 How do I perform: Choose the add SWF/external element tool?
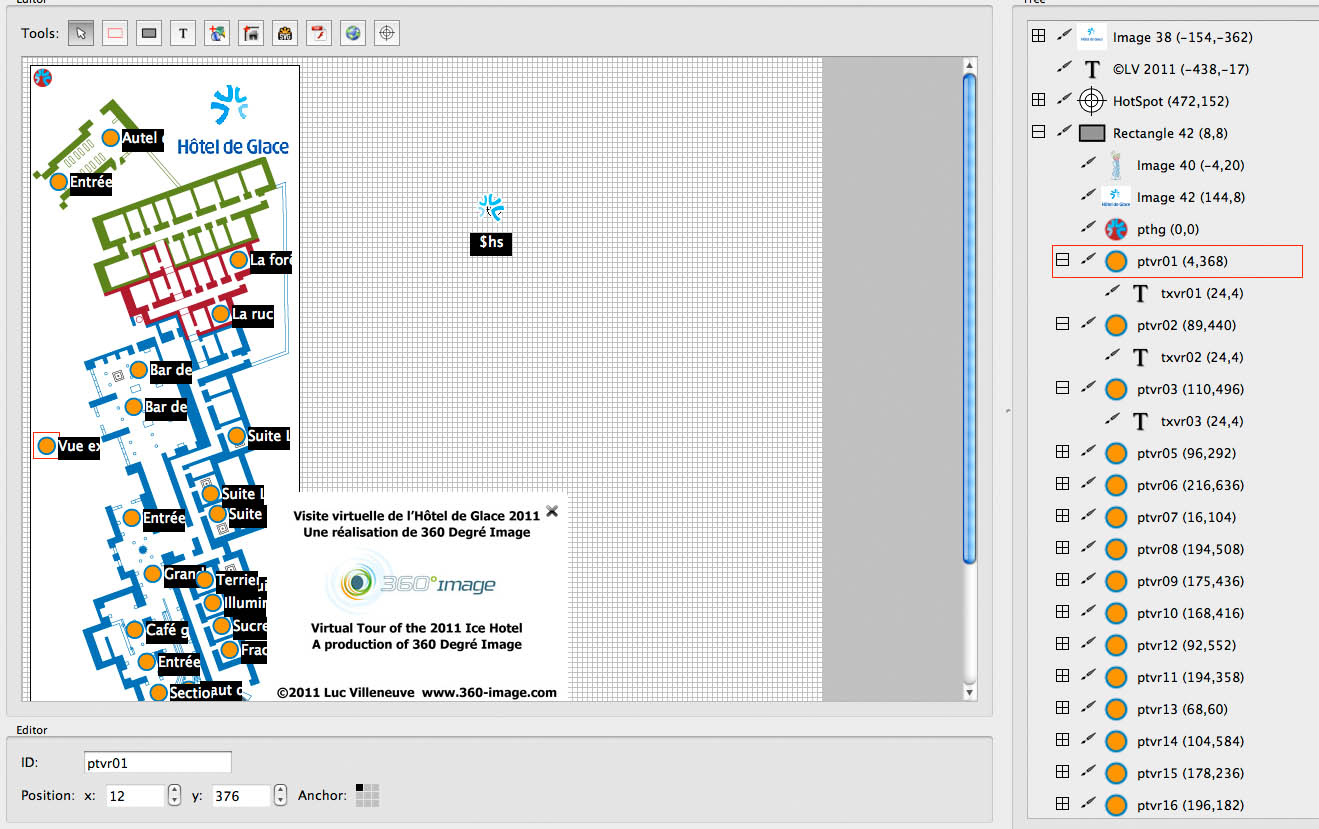[285, 33]
